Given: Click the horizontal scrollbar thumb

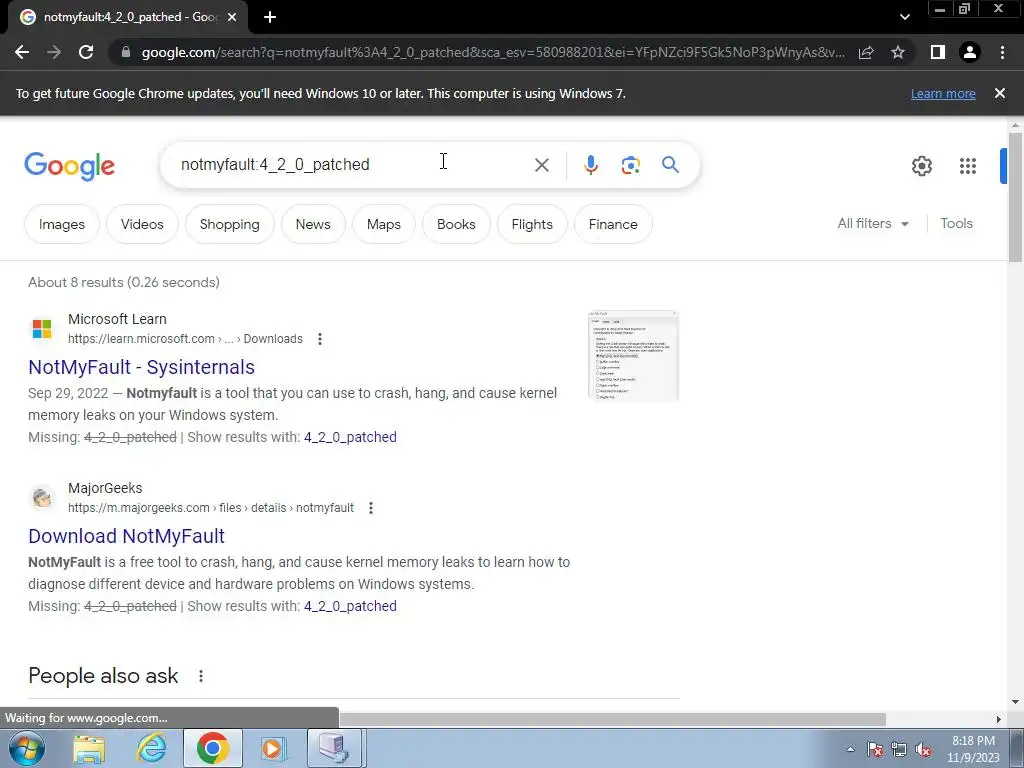Looking at the screenshot, I should (x=613, y=719).
